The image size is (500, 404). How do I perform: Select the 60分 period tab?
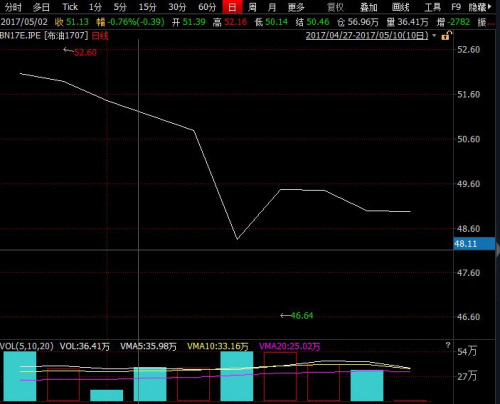[x=207, y=7]
